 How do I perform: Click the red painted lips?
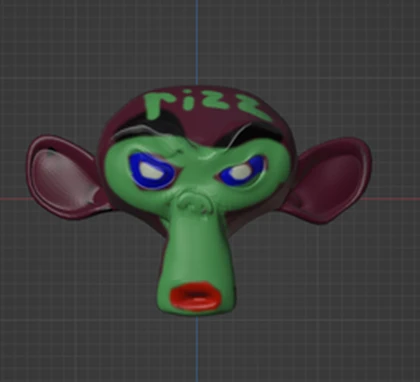(x=195, y=296)
